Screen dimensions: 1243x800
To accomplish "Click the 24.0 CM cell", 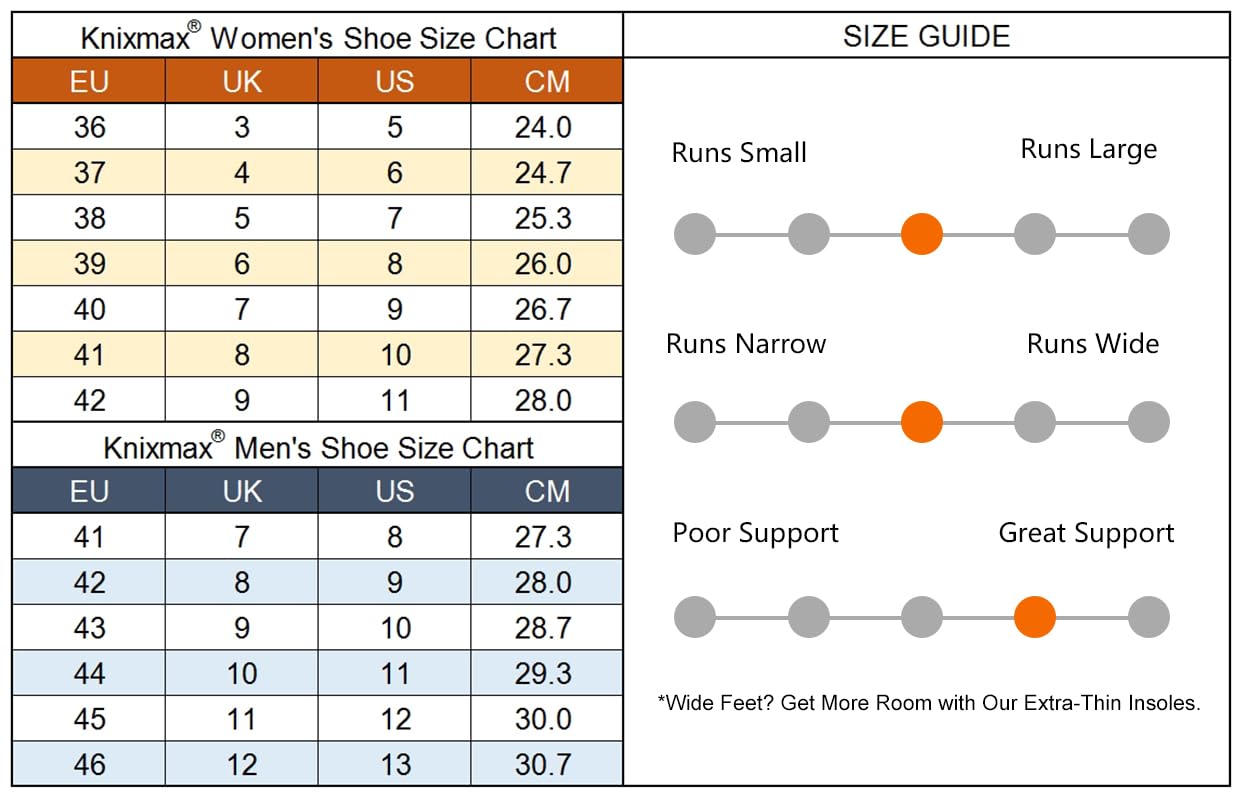I will coord(547,127).
